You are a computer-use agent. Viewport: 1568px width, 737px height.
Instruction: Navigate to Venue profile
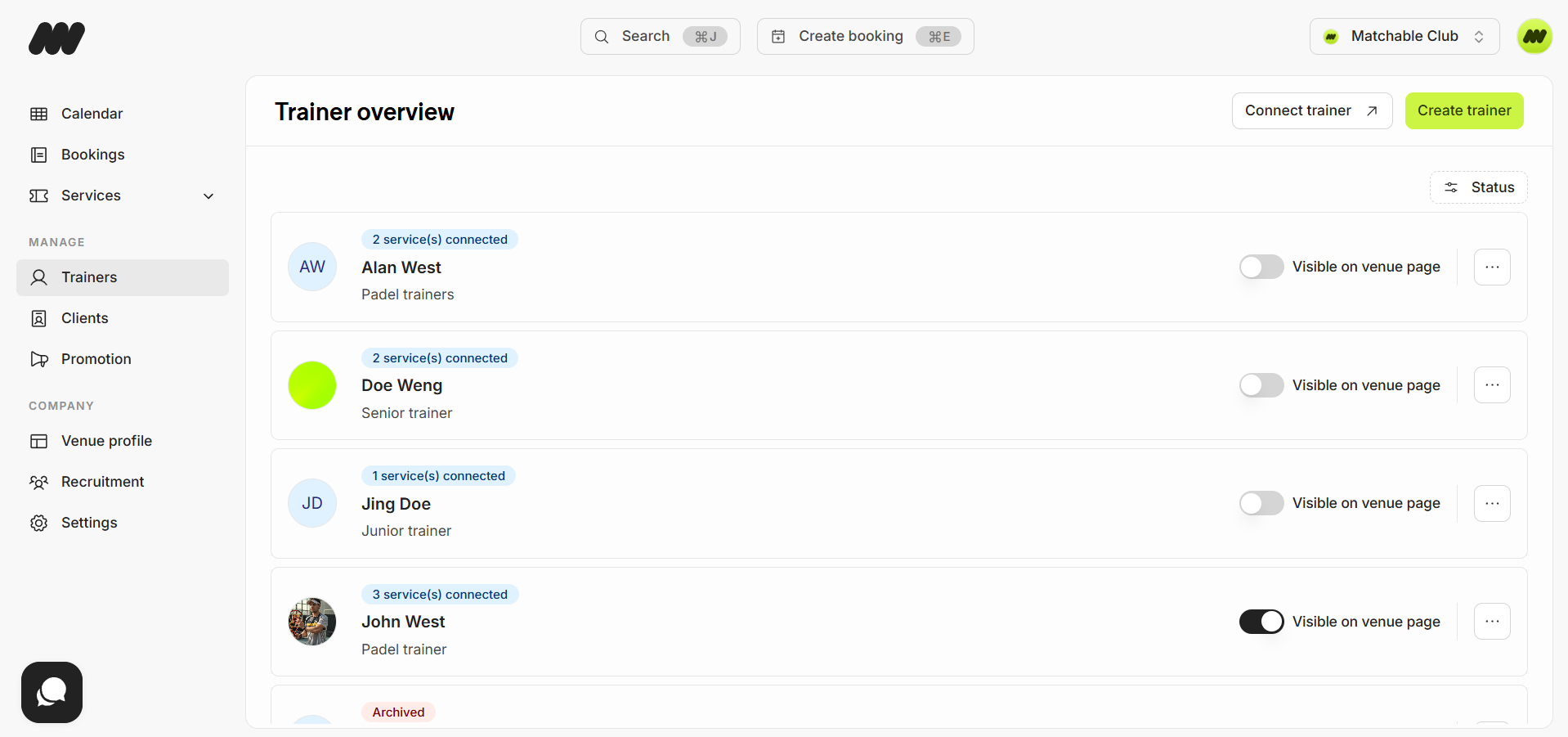[x=123, y=441]
